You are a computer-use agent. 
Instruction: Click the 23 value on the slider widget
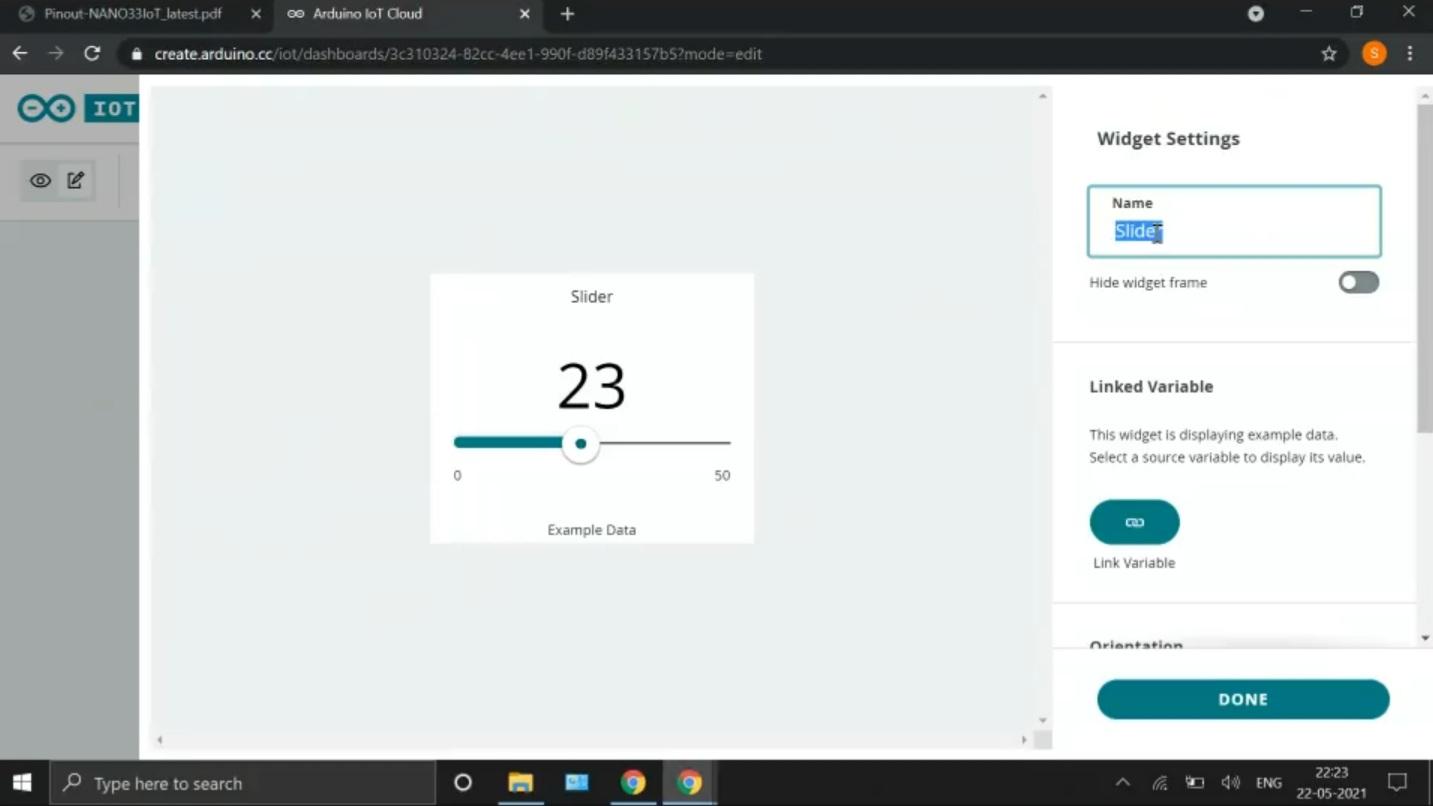(591, 386)
